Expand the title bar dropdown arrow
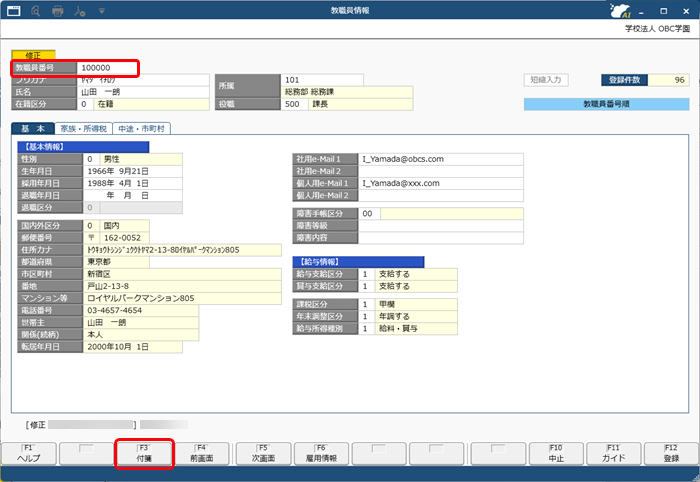This screenshot has width=700, height=482. (102, 11)
